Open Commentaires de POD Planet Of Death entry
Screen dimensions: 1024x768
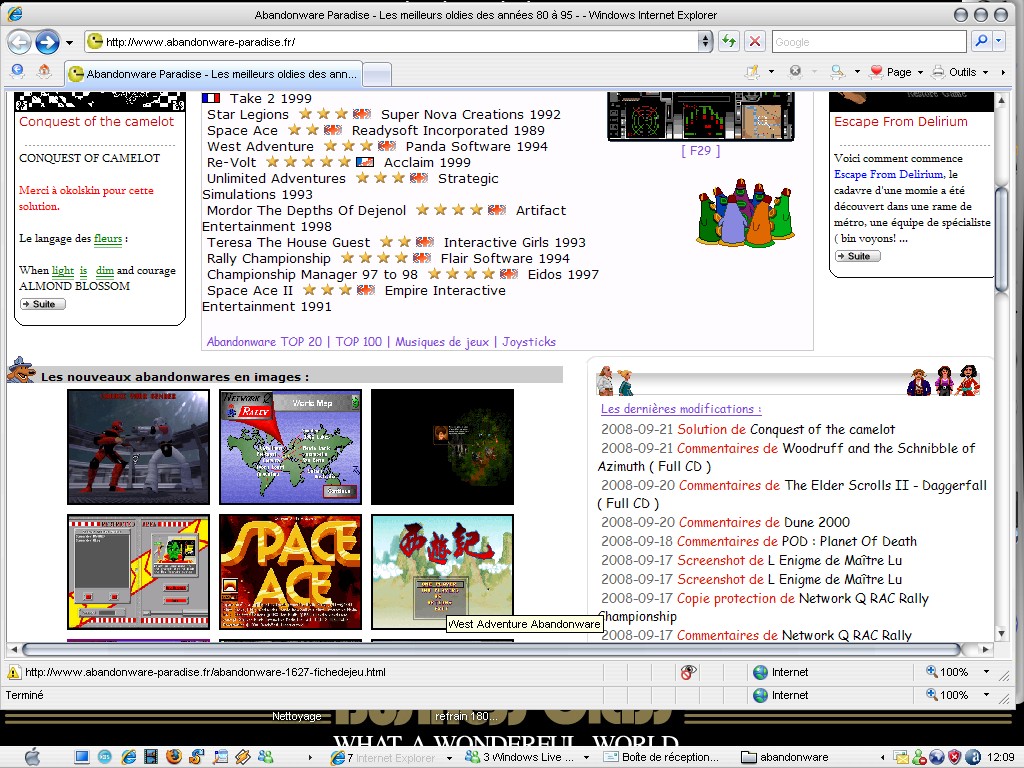coord(759,541)
